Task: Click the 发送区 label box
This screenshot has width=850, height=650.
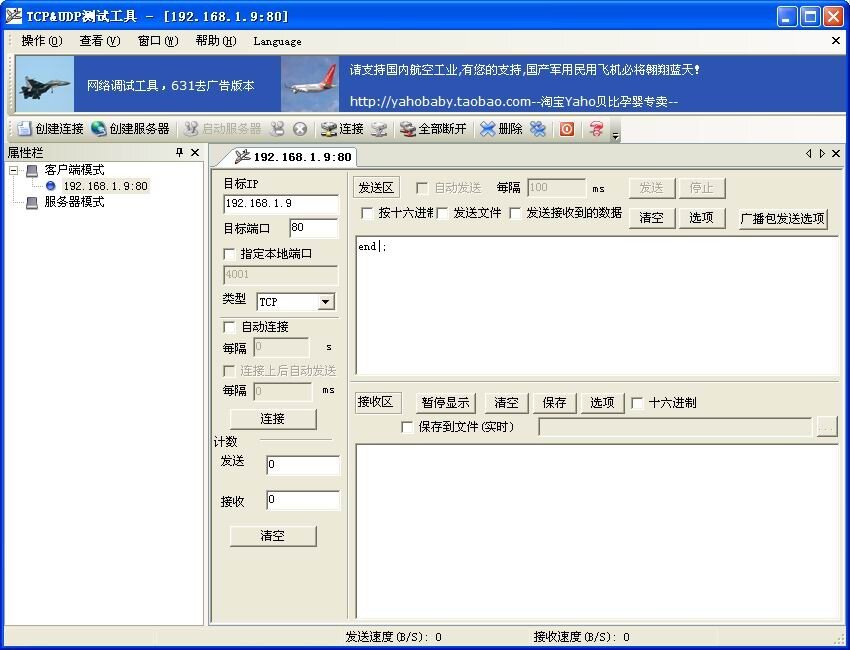Action: (x=376, y=188)
